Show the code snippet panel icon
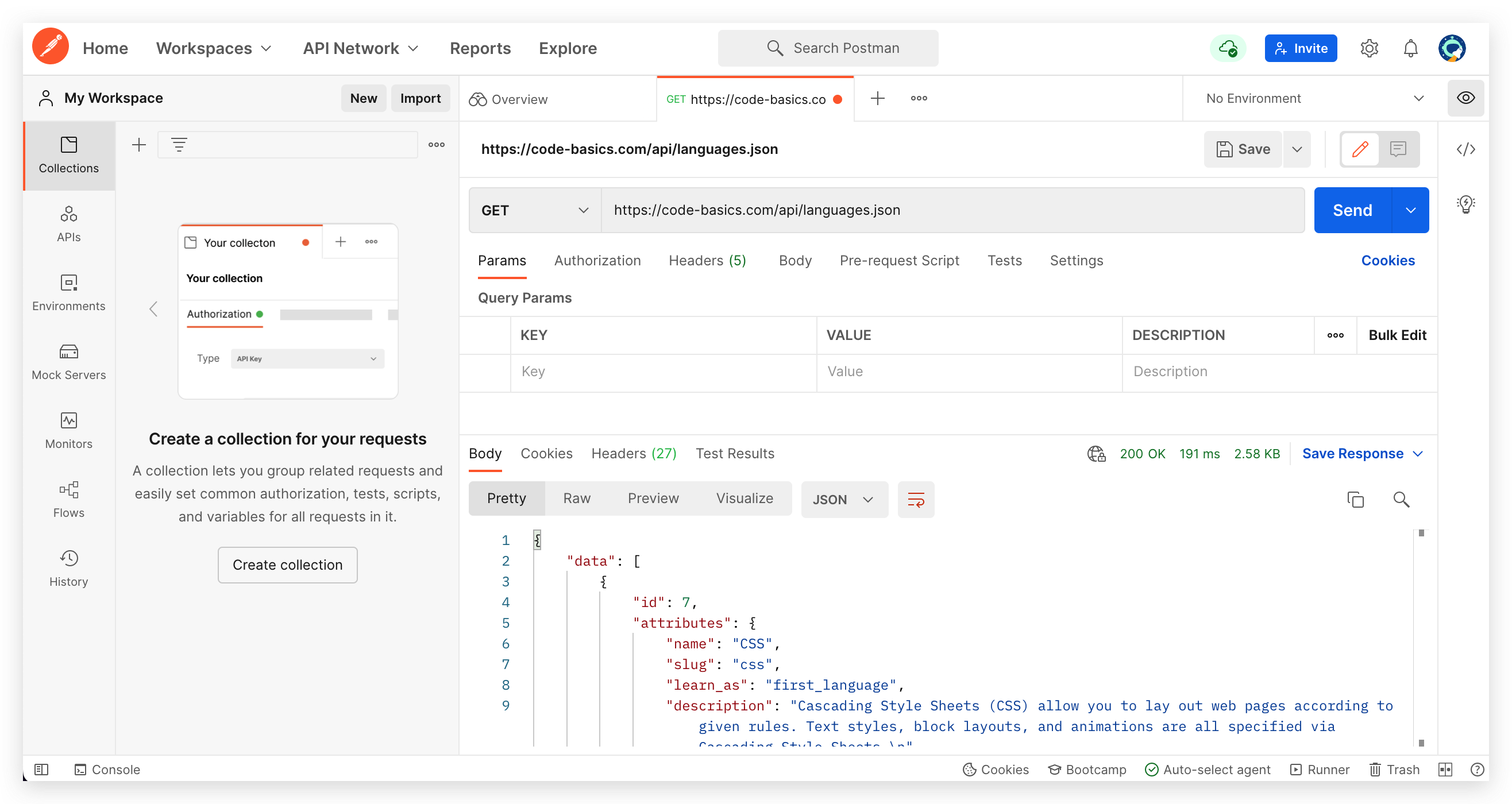 coord(1465,149)
